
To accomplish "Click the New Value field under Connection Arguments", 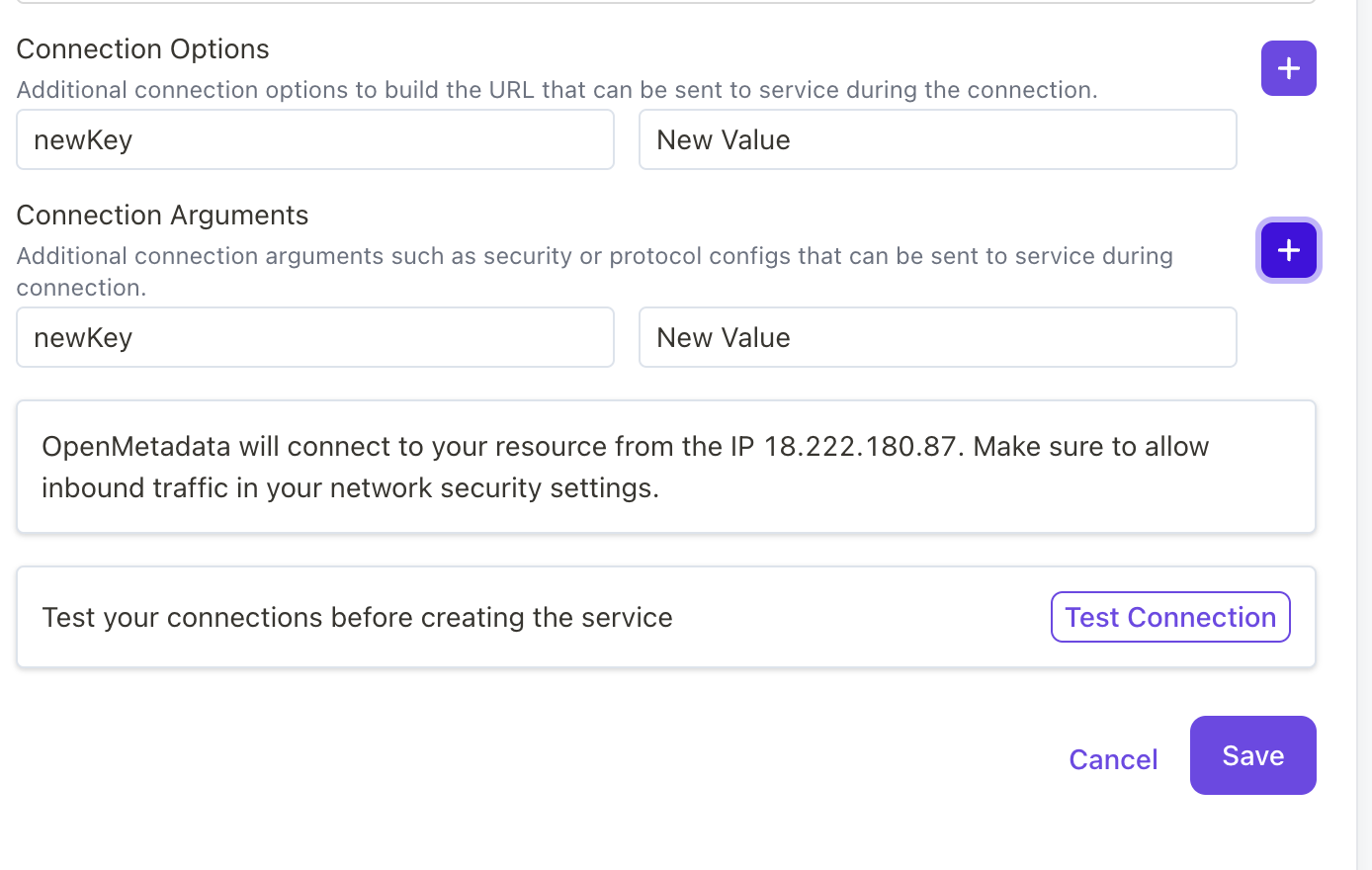I will click(x=937, y=337).
